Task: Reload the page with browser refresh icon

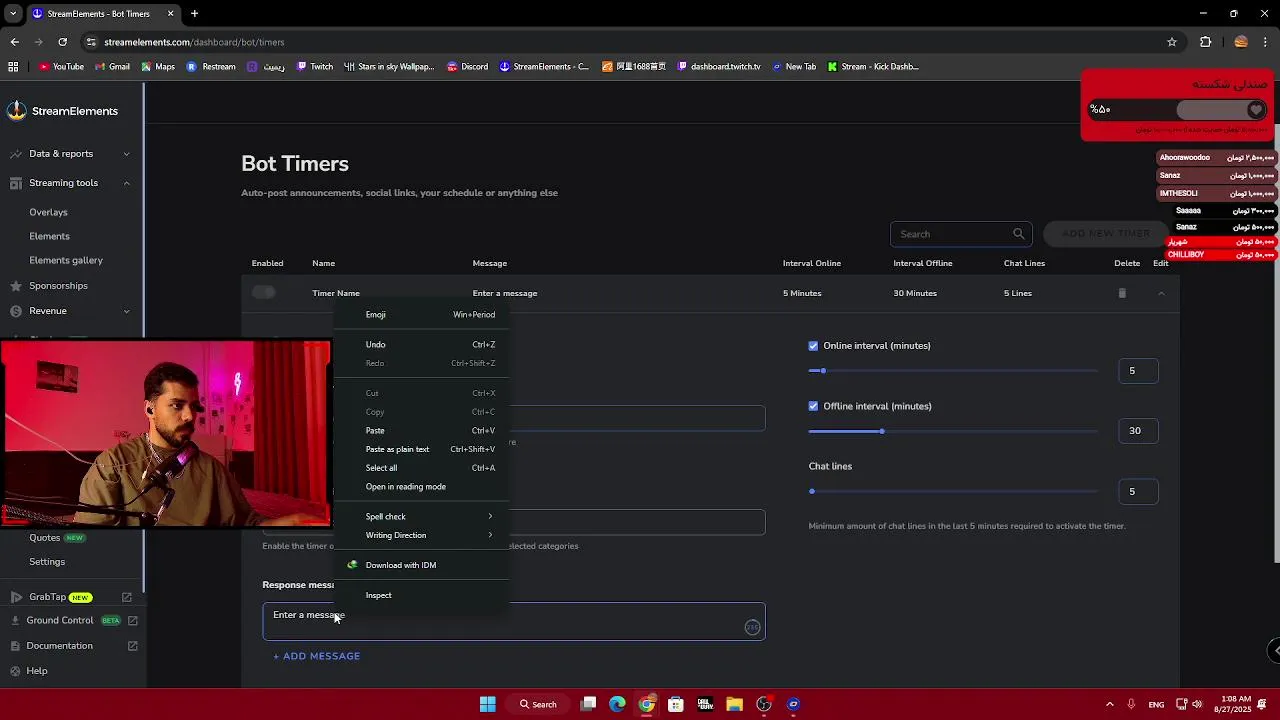Action: click(x=62, y=42)
